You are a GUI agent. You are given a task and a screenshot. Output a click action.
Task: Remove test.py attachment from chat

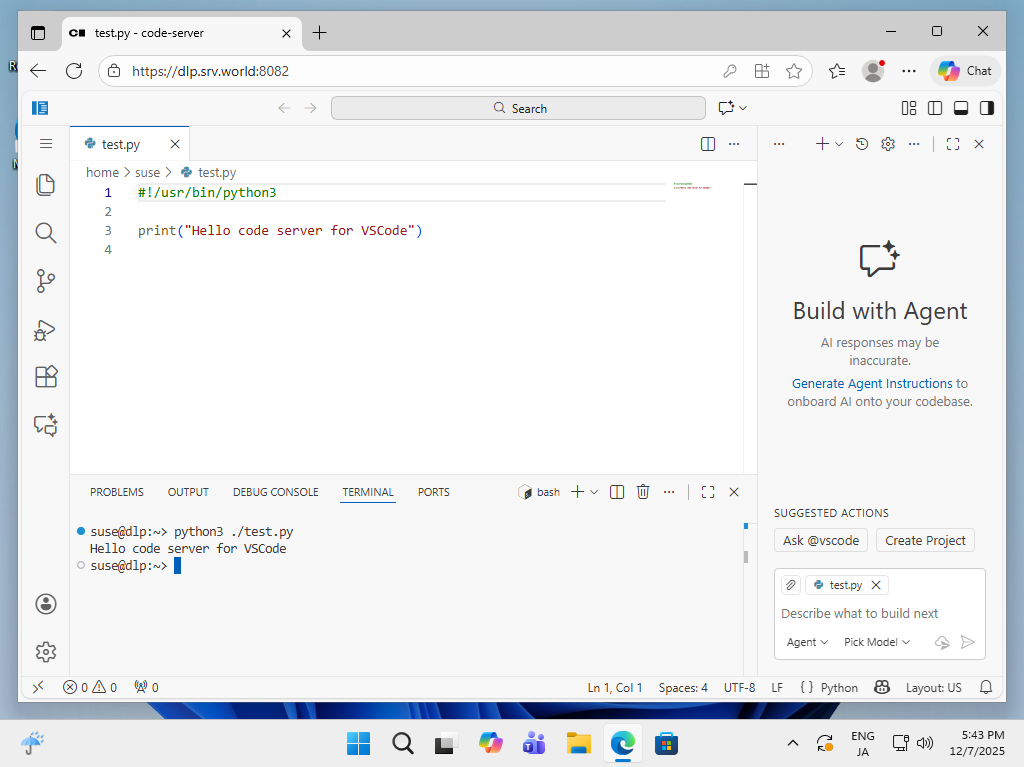point(876,585)
